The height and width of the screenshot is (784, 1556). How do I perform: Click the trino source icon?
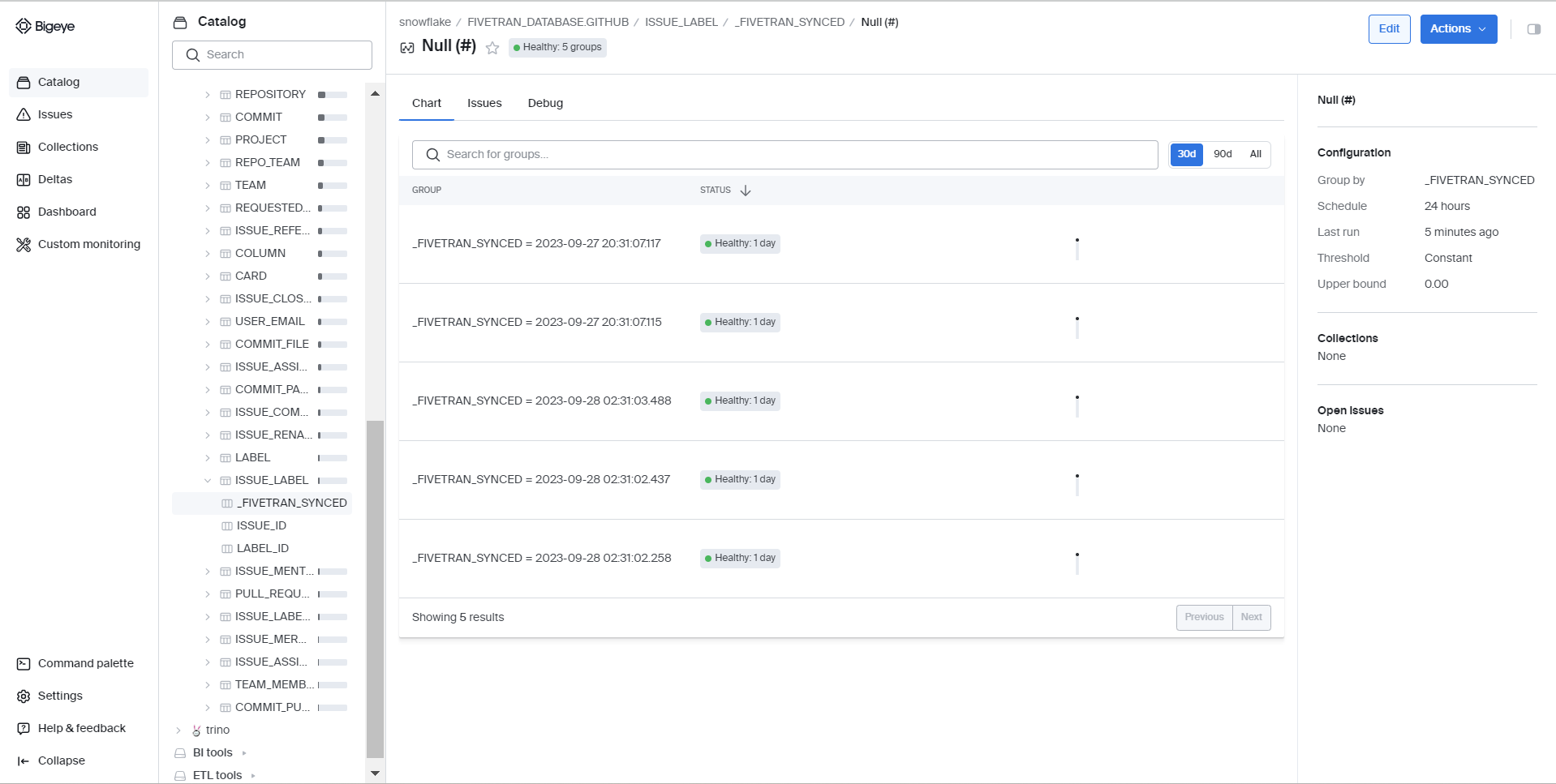(196, 730)
